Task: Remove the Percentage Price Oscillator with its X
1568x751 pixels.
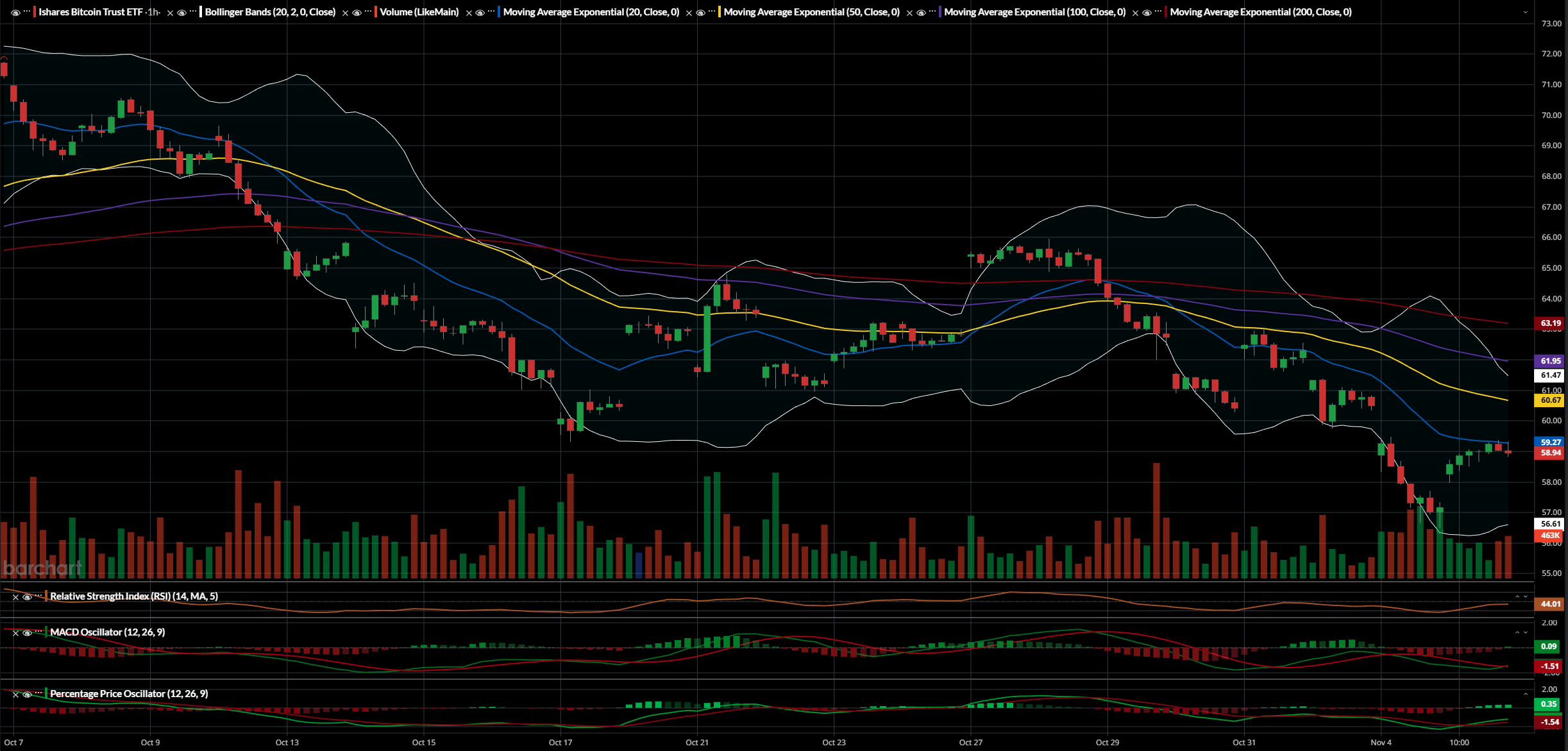Action: [x=15, y=695]
